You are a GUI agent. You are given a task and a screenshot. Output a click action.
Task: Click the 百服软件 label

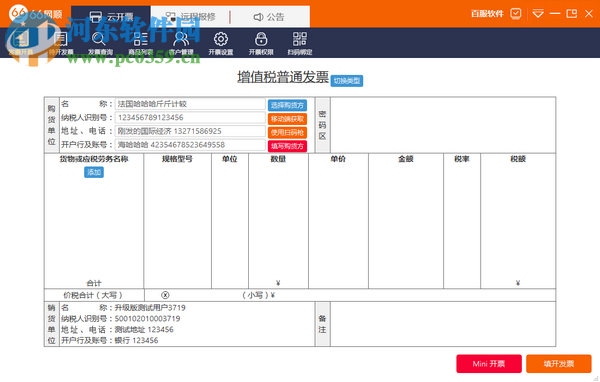[x=487, y=14]
